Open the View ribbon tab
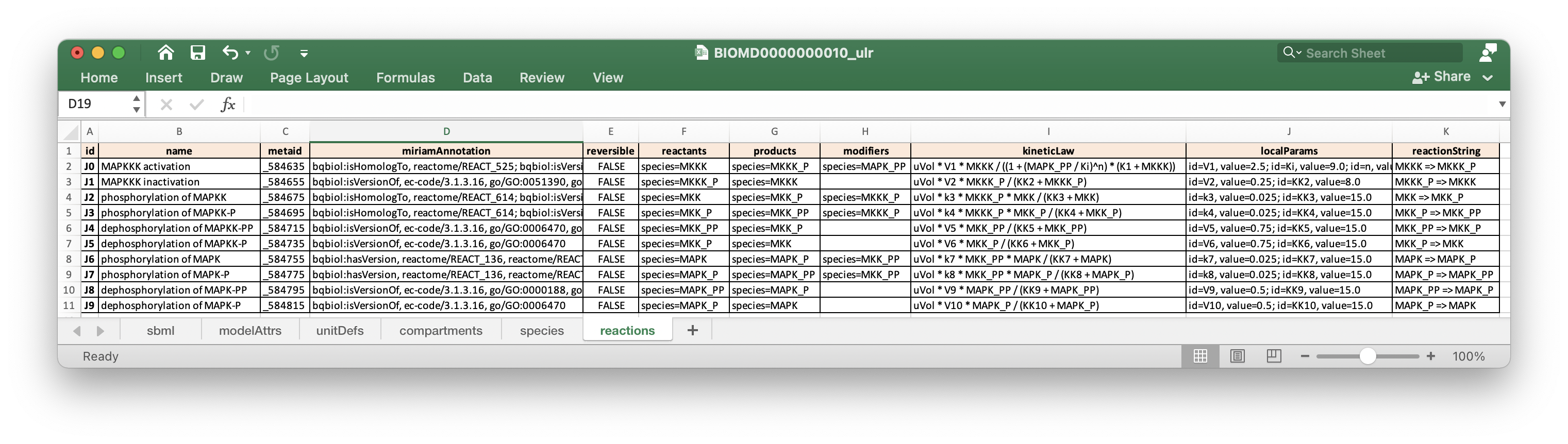Viewport: 1568px width, 444px height. tap(608, 77)
